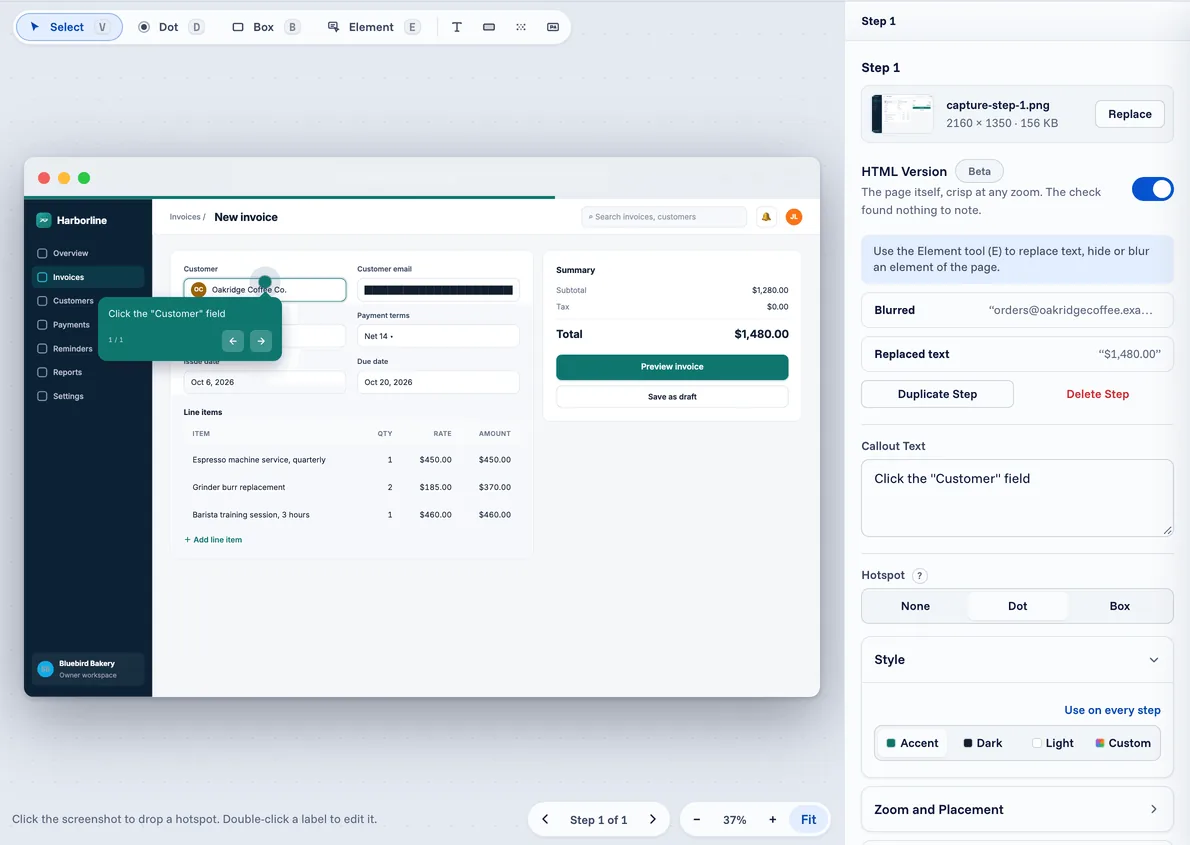Set Hotspot type to Dot
Viewport: 1190px width, 845px height.
point(1018,606)
